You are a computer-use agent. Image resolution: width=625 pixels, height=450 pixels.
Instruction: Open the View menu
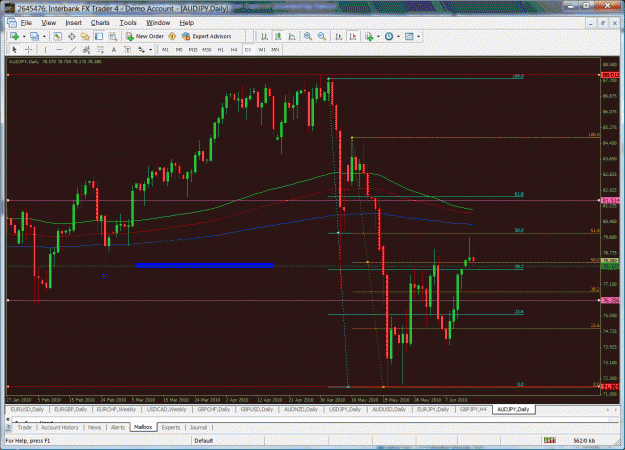(x=49, y=23)
